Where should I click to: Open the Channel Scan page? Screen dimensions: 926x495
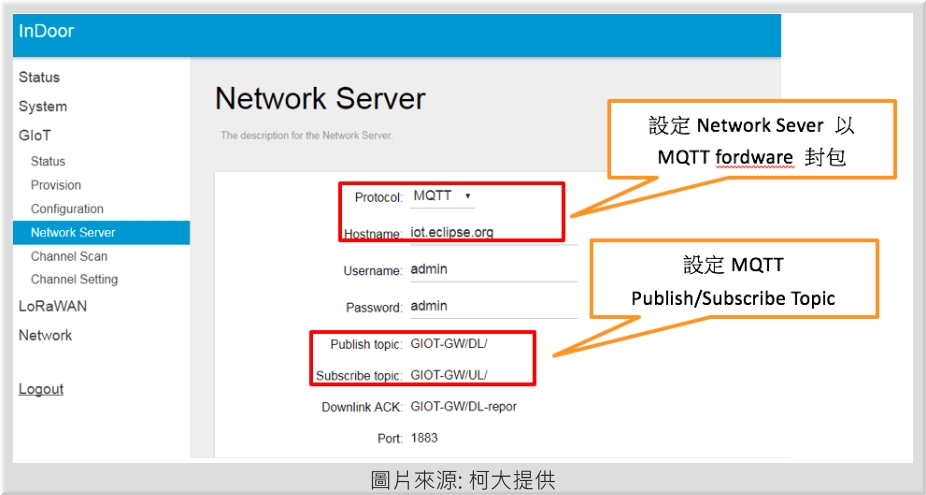point(69,256)
